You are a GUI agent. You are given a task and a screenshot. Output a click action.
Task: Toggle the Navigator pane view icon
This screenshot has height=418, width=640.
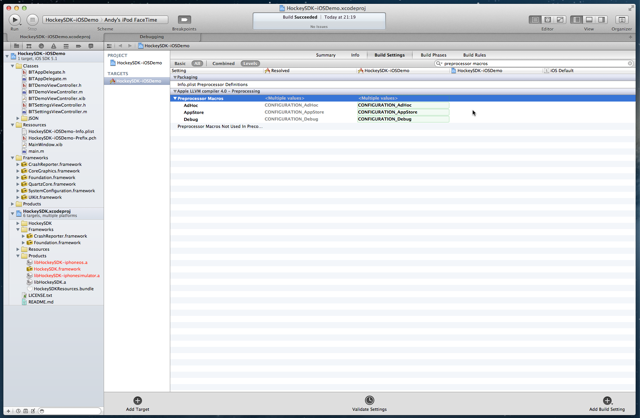pos(576,20)
